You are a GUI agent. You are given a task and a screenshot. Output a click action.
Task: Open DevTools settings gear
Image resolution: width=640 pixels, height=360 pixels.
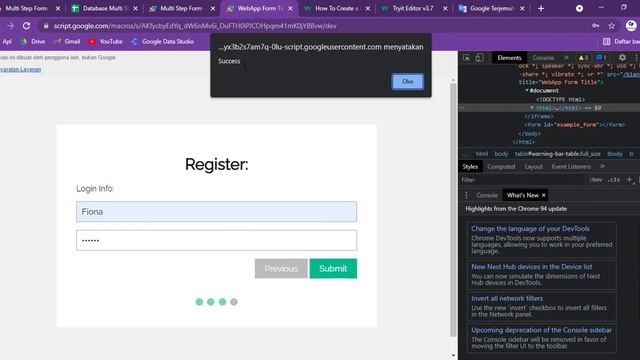pyautogui.click(x=622, y=58)
